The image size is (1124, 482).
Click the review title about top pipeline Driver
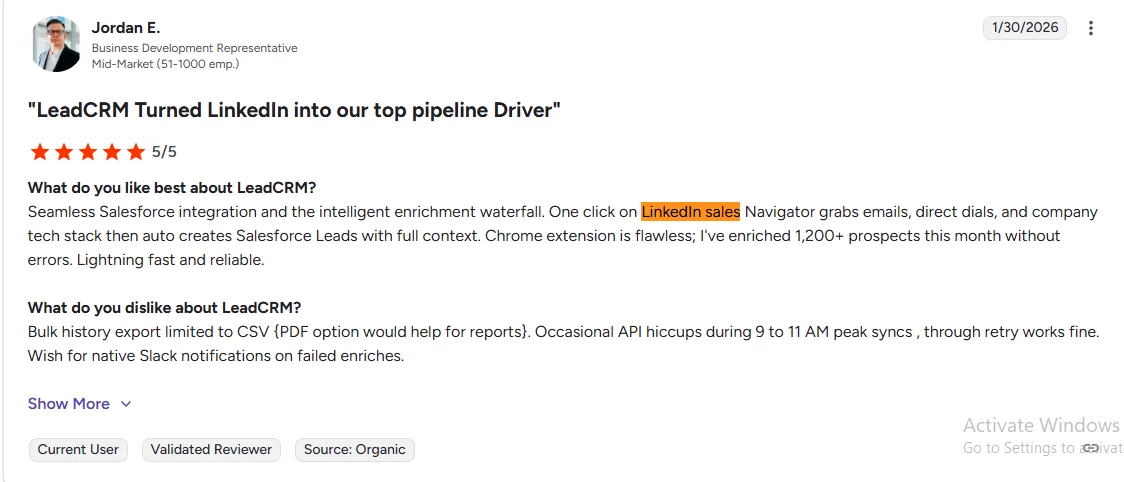294,110
